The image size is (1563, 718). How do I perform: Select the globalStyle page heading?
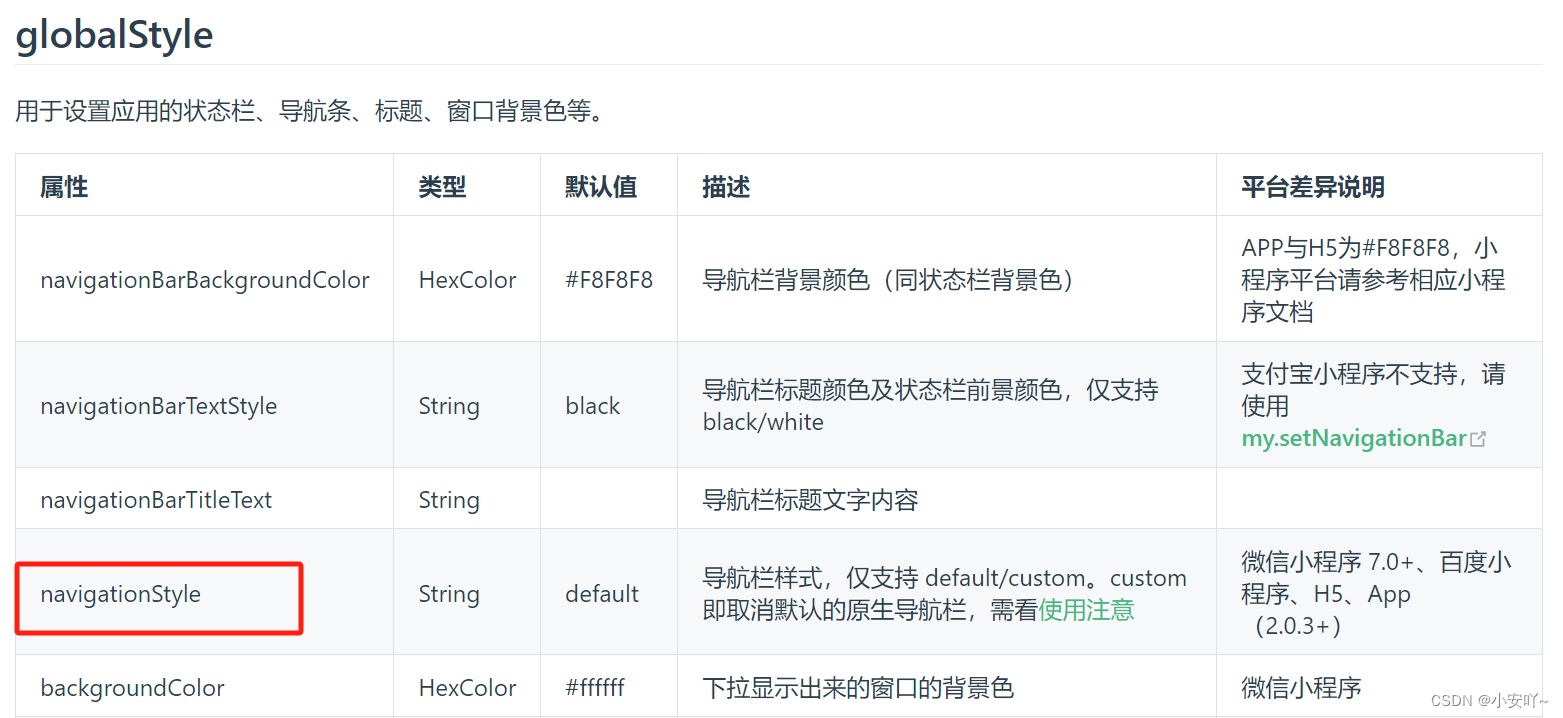pos(113,35)
